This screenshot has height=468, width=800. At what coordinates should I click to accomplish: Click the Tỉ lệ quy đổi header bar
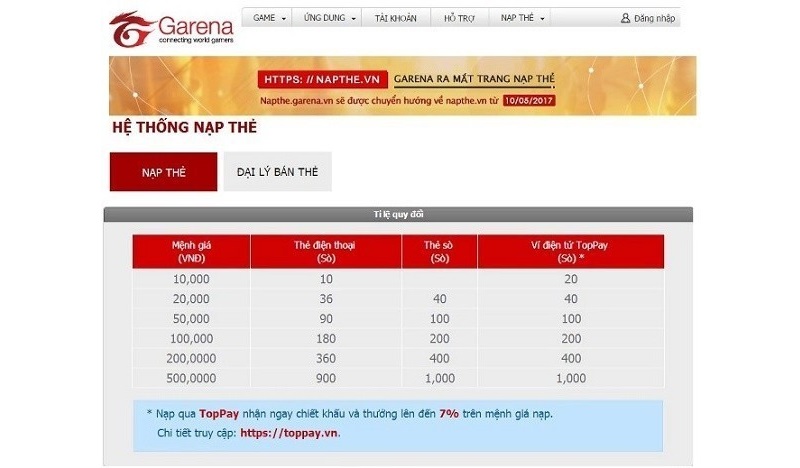[x=398, y=214]
